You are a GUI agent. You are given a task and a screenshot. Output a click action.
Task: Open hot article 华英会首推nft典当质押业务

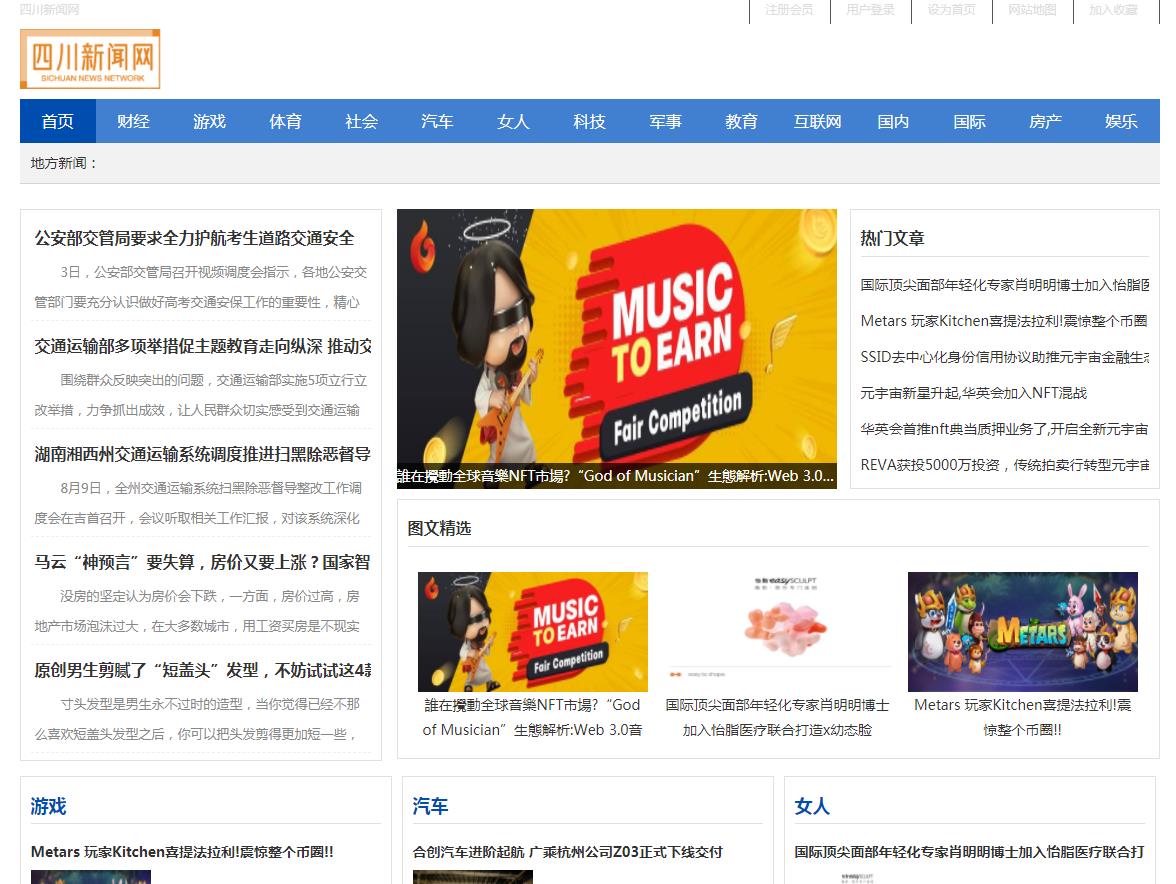click(x=1004, y=429)
